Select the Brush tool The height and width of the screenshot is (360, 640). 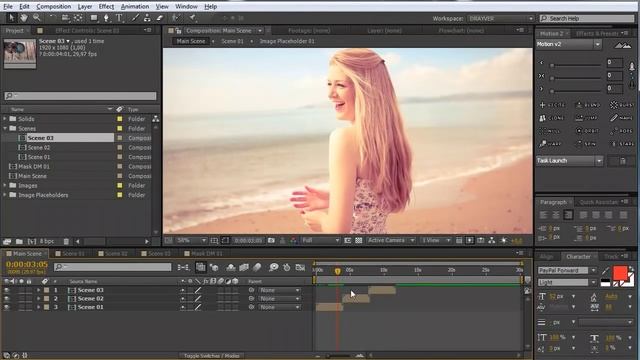135,18
